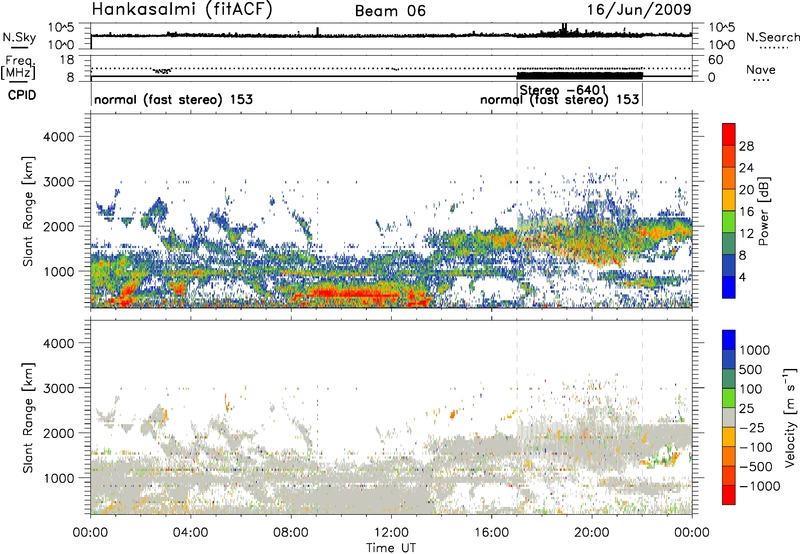The width and height of the screenshot is (800, 554).
Task: Click the '24' label on the power colorbar
Action: click(746, 168)
